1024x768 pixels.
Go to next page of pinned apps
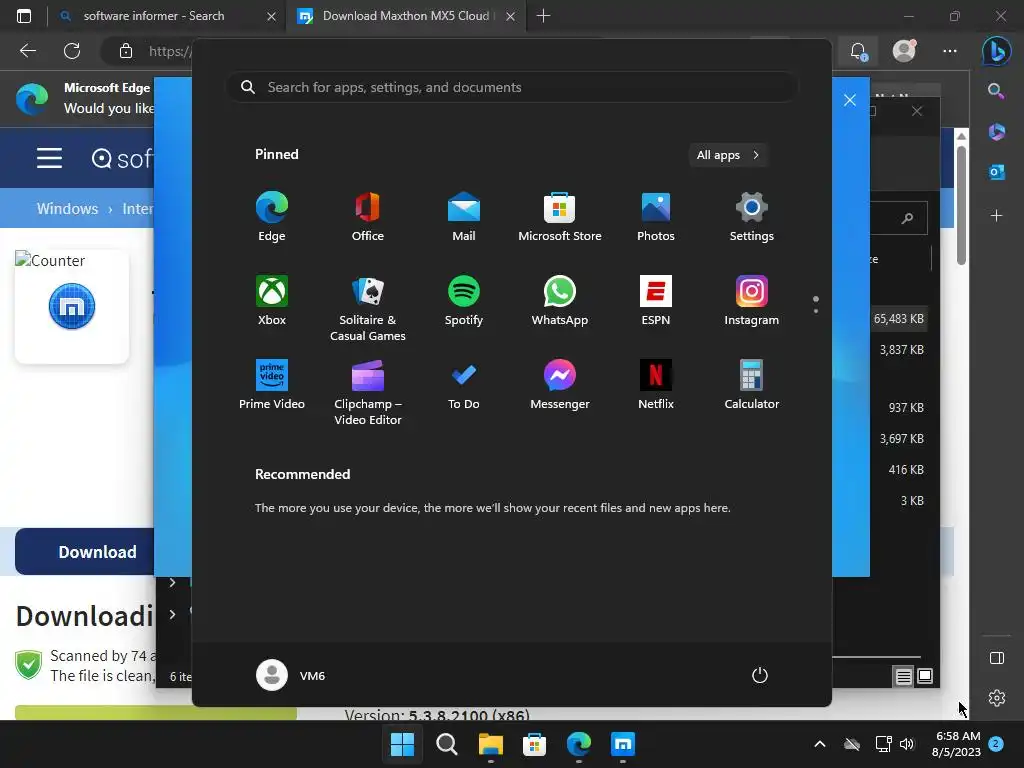coord(816,311)
